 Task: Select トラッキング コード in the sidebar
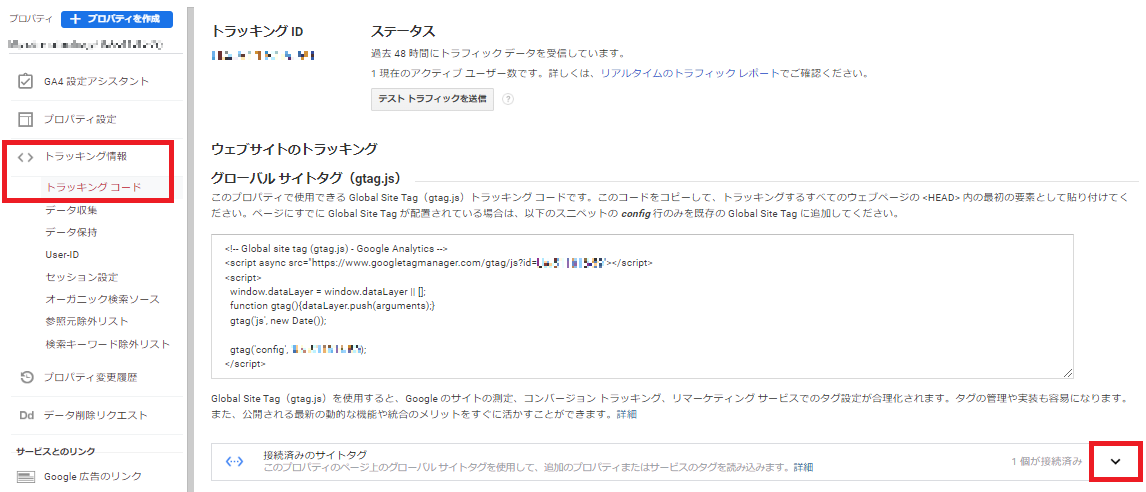[93, 187]
